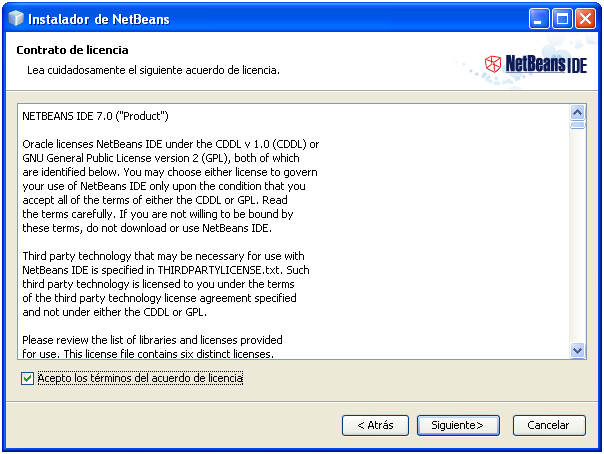Click the 'NETBEANS IDE 7.0 ("Product")' line
604x454 pixels.
click(x=95, y=116)
